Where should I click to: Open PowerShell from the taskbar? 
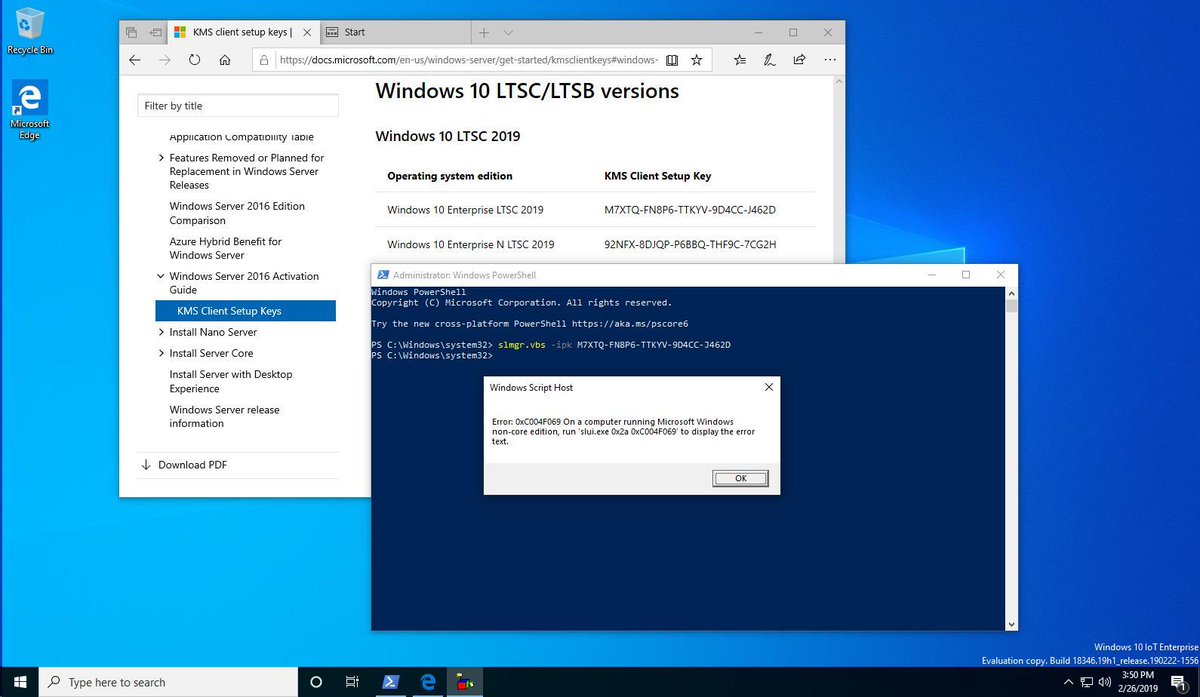(391, 682)
